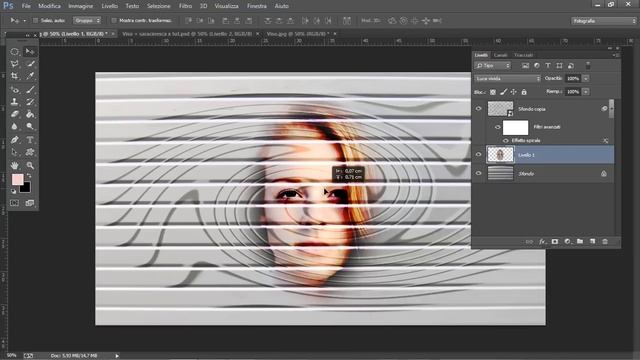Screen dimensions: 640x360
Task: Hide the Effetto spirale filter
Action: [506, 140]
